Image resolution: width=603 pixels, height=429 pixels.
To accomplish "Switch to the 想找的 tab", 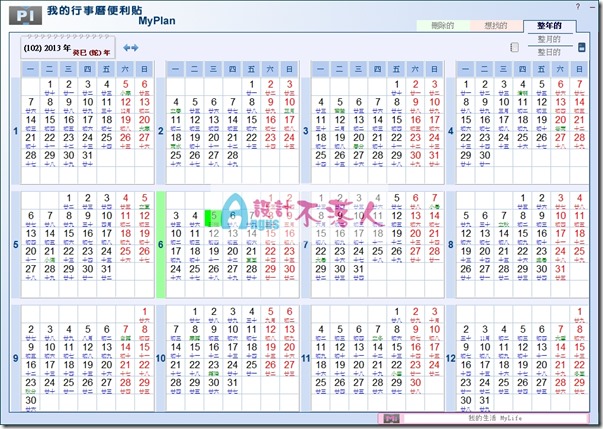I will 494,25.
